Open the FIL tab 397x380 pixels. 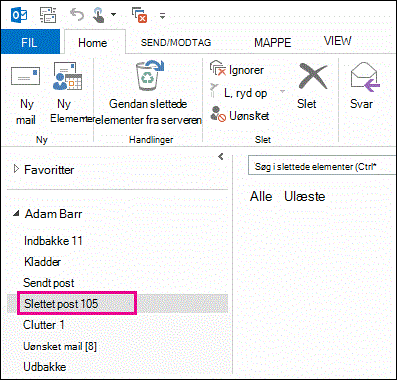[30, 42]
